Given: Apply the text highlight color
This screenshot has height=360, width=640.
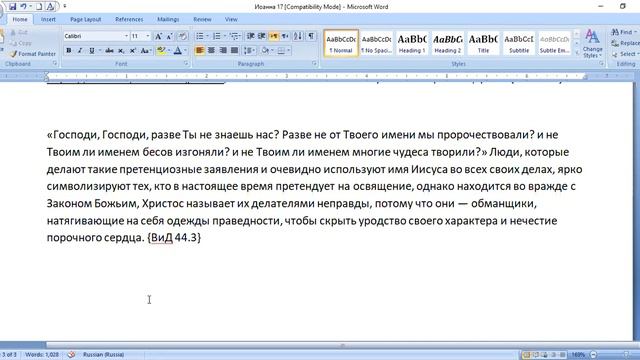Looking at the screenshot, I should pyautogui.click(x=161, y=51).
